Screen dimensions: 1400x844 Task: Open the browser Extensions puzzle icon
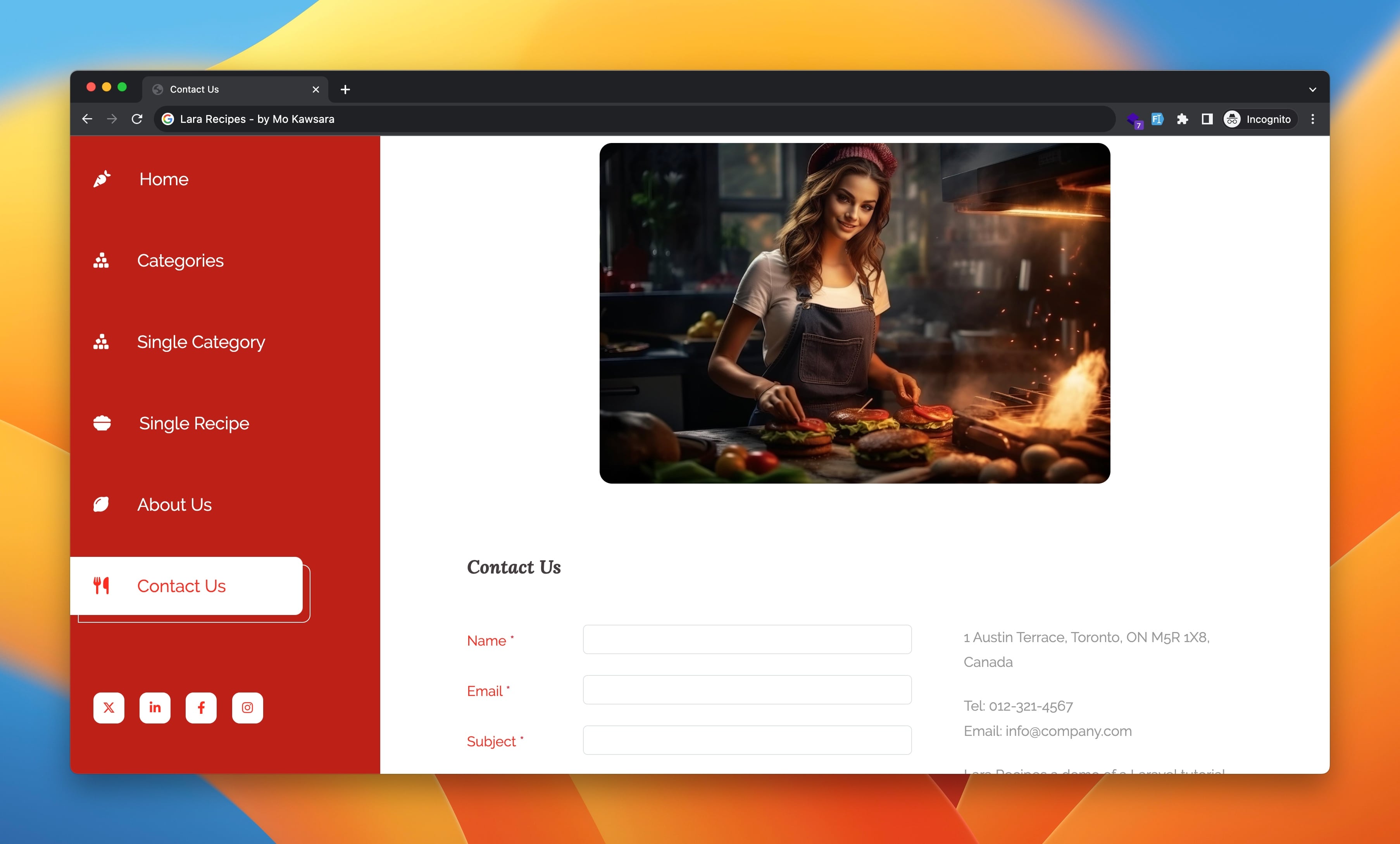pyautogui.click(x=1183, y=119)
